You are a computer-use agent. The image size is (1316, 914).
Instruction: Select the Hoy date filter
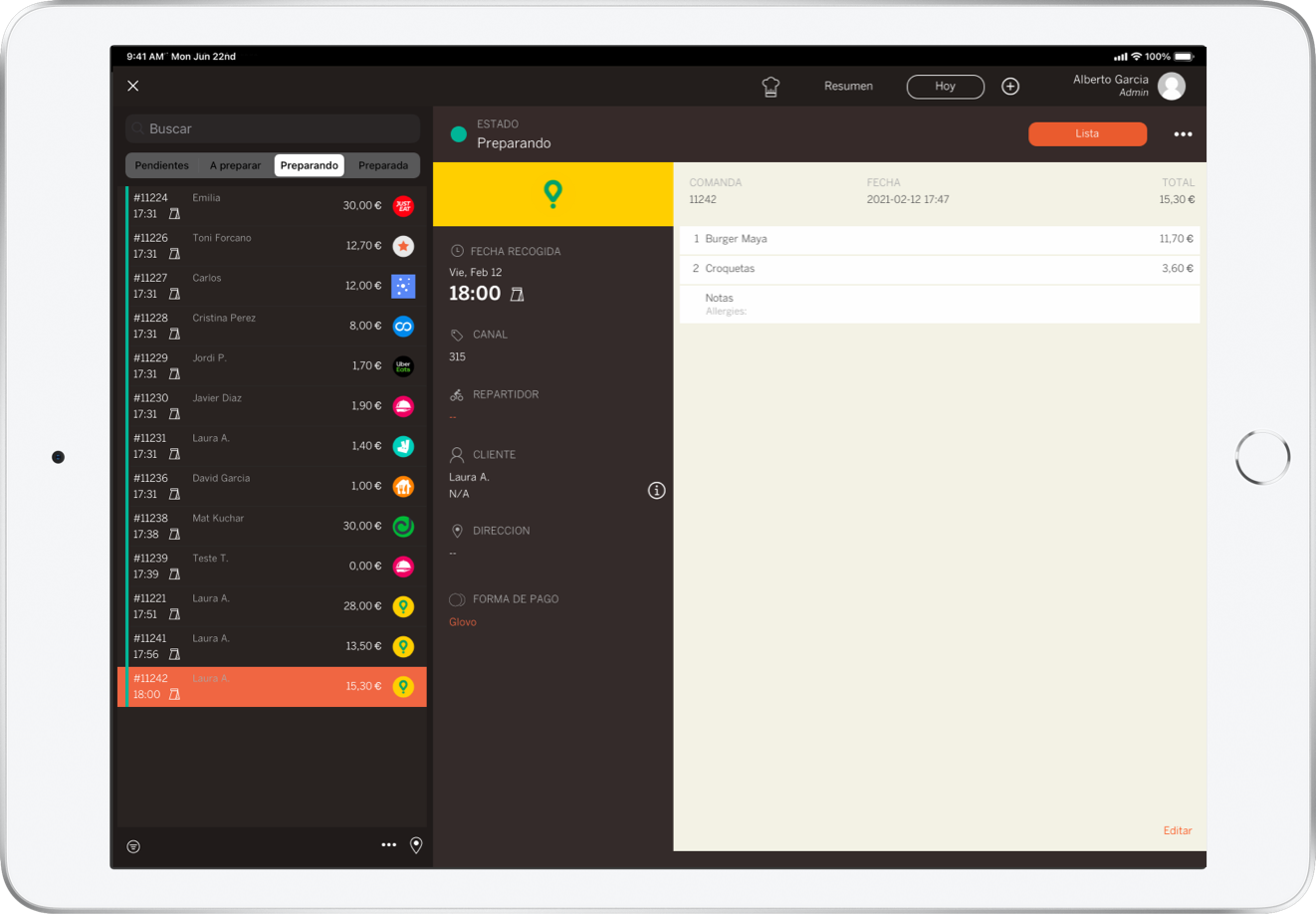click(945, 87)
